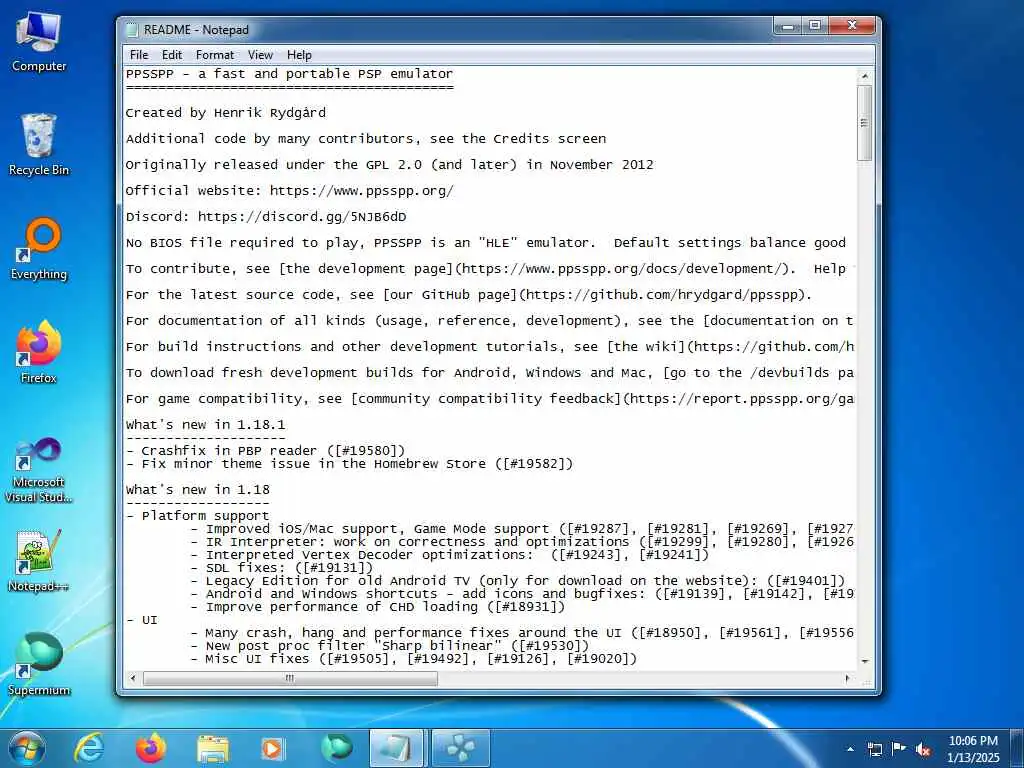
Task: Launch Firefox from the taskbar
Action: (150, 748)
